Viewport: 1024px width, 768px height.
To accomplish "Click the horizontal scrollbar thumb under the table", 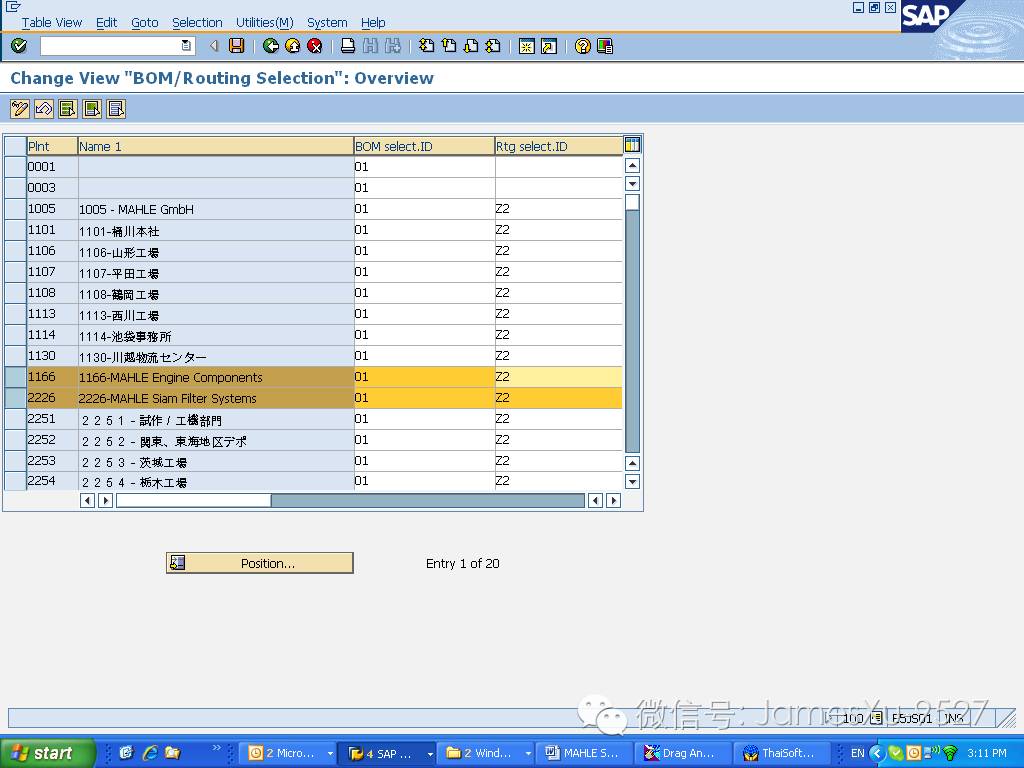I will 193,500.
